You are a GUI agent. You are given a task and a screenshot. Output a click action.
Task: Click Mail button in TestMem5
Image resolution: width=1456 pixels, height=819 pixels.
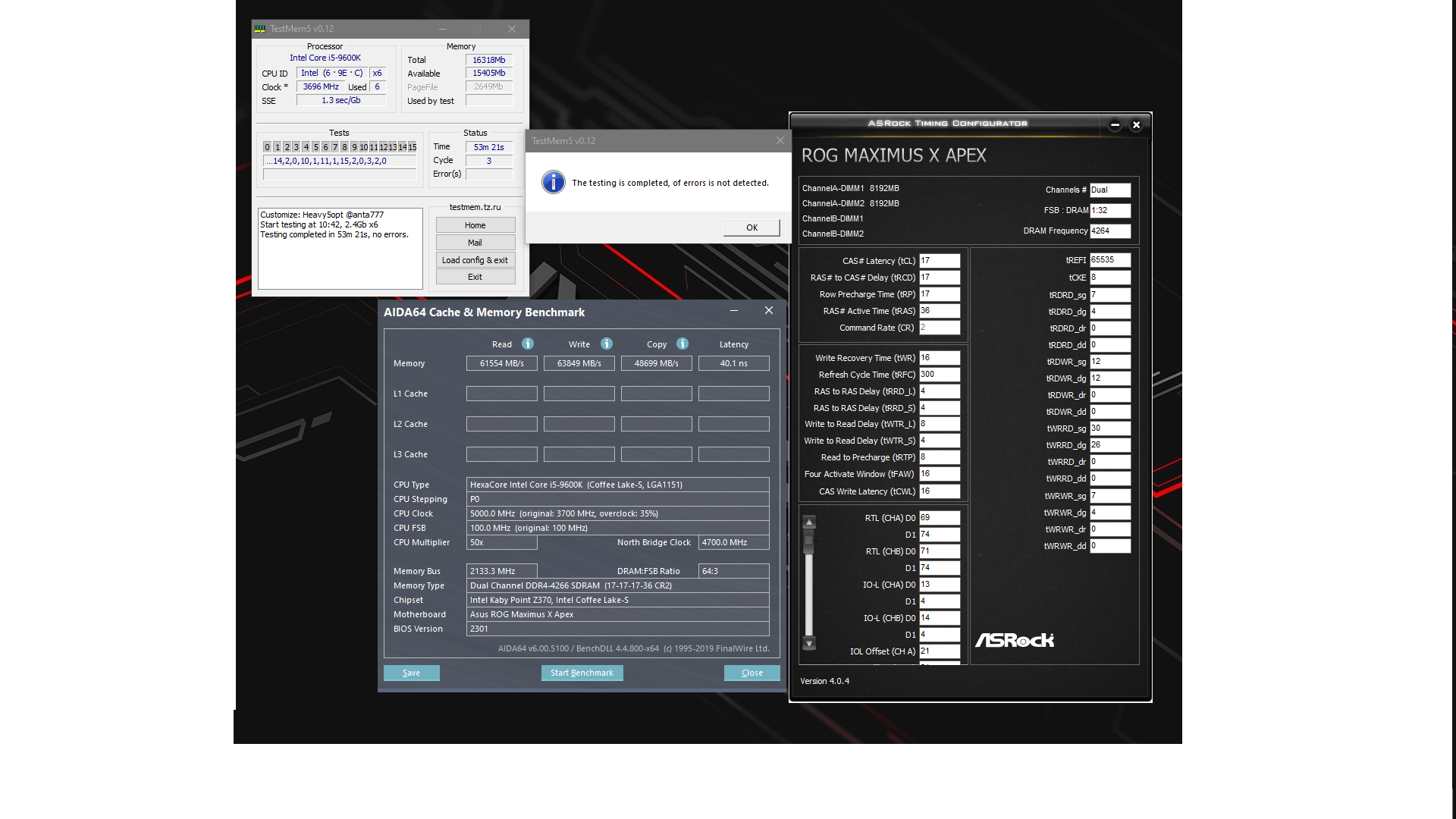475,243
